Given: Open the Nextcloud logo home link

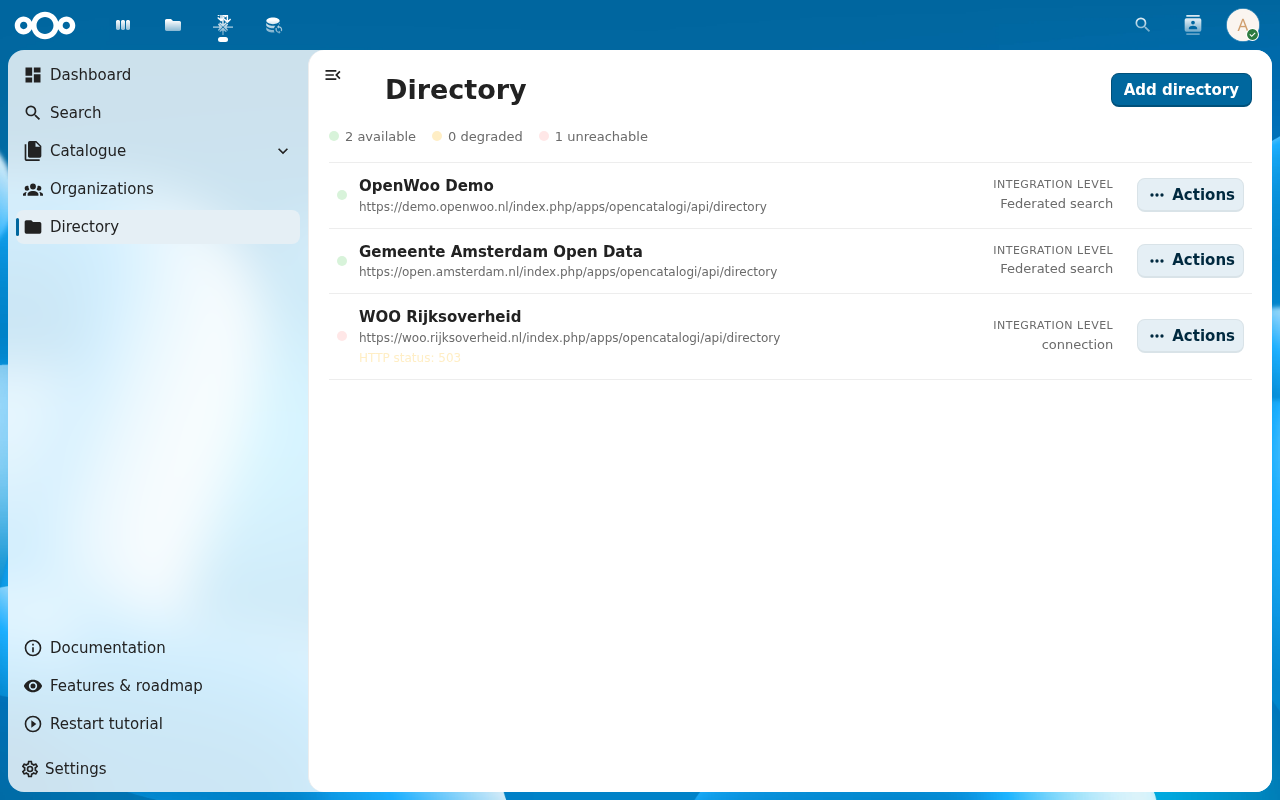Looking at the screenshot, I should pyautogui.click(x=45, y=25).
